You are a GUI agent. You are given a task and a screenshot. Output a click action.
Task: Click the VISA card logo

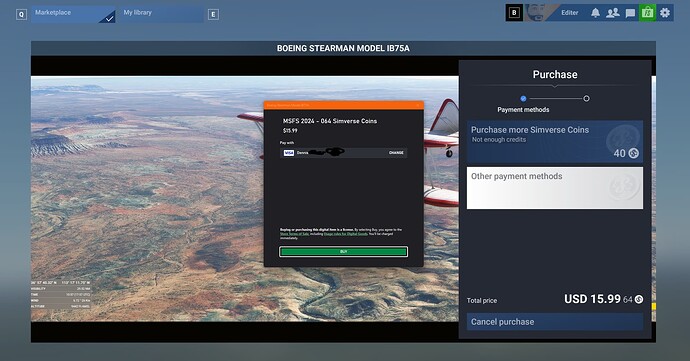[x=289, y=153]
